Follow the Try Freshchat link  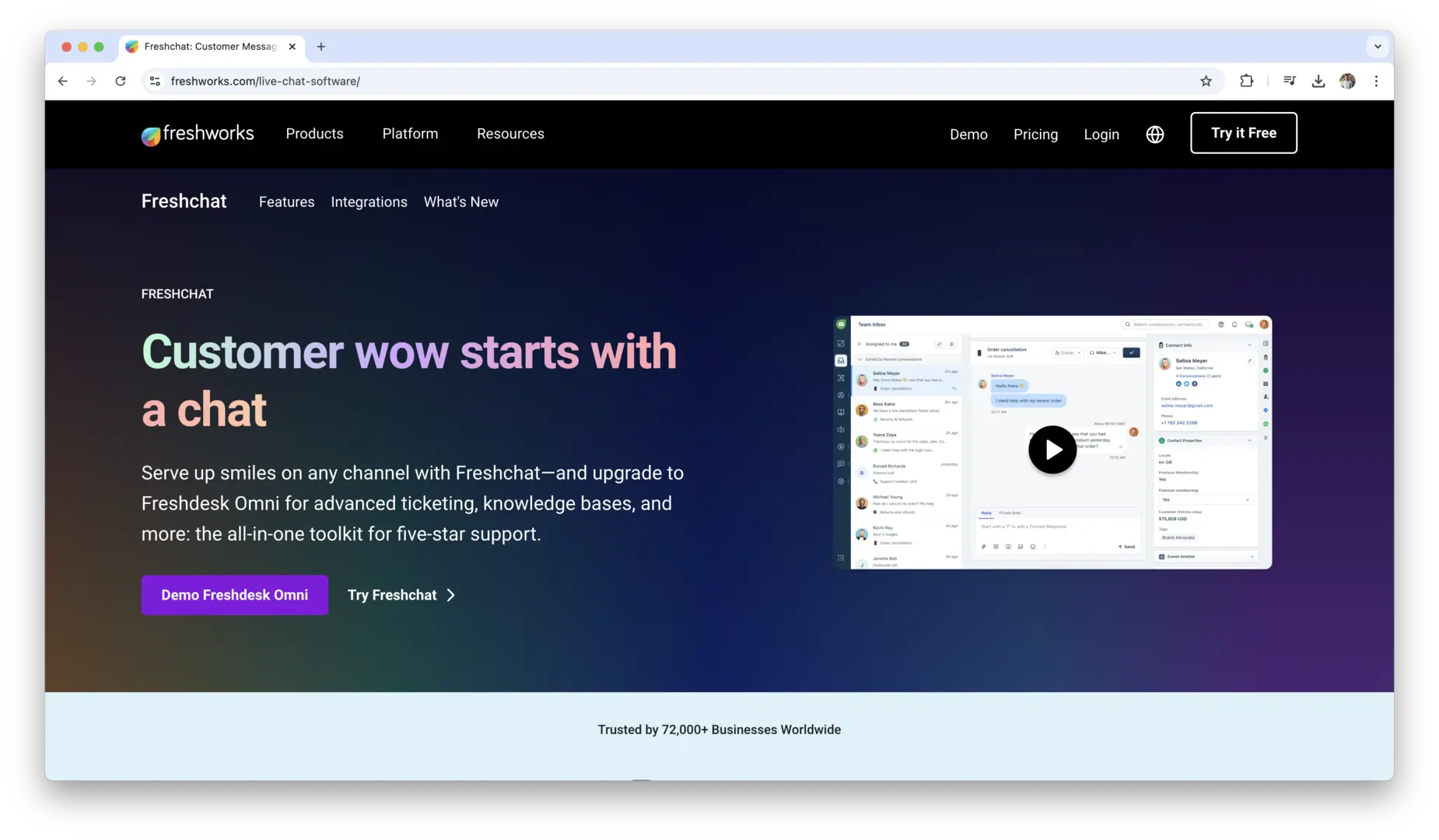[401, 595]
